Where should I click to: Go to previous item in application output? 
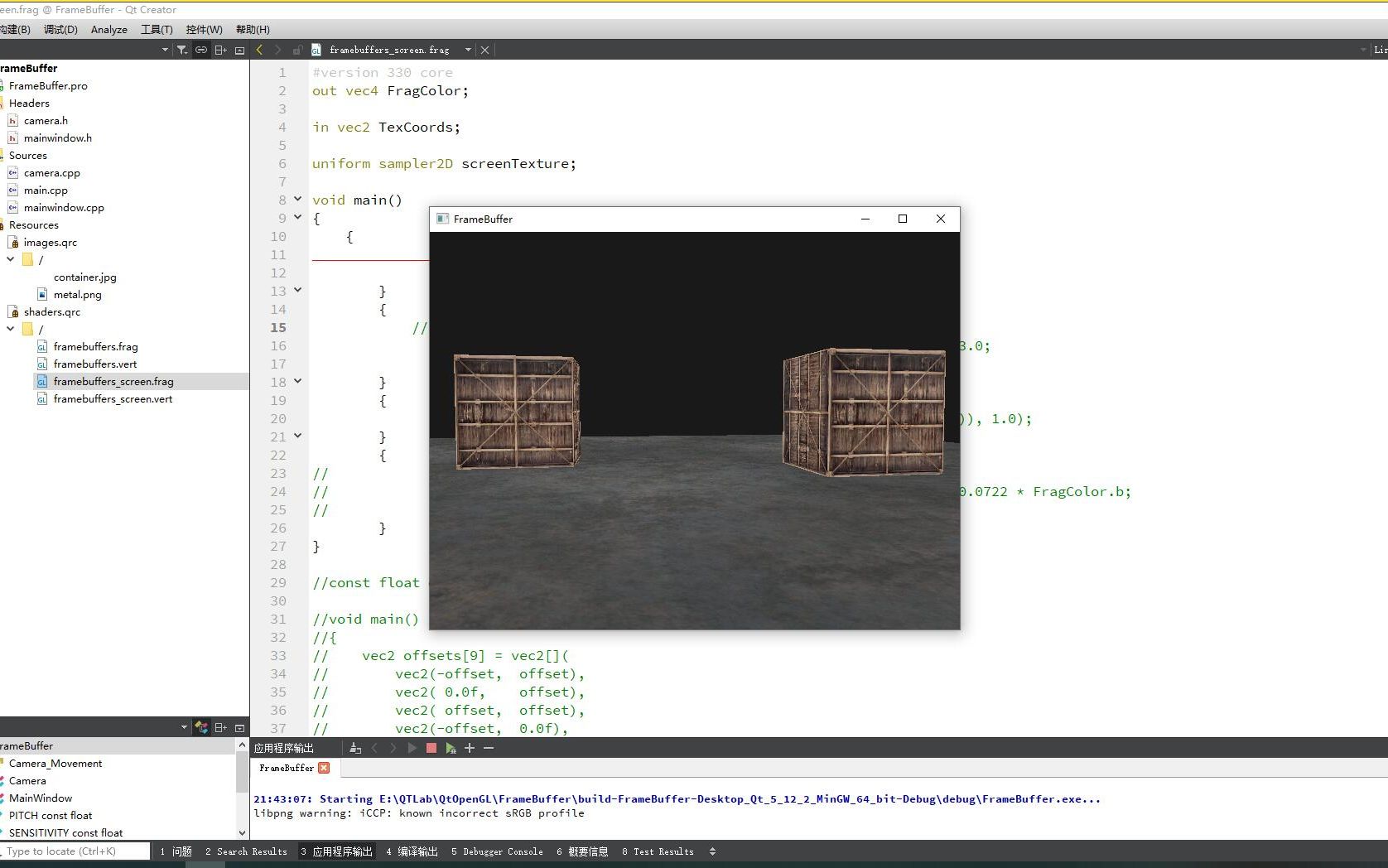(x=374, y=748)
